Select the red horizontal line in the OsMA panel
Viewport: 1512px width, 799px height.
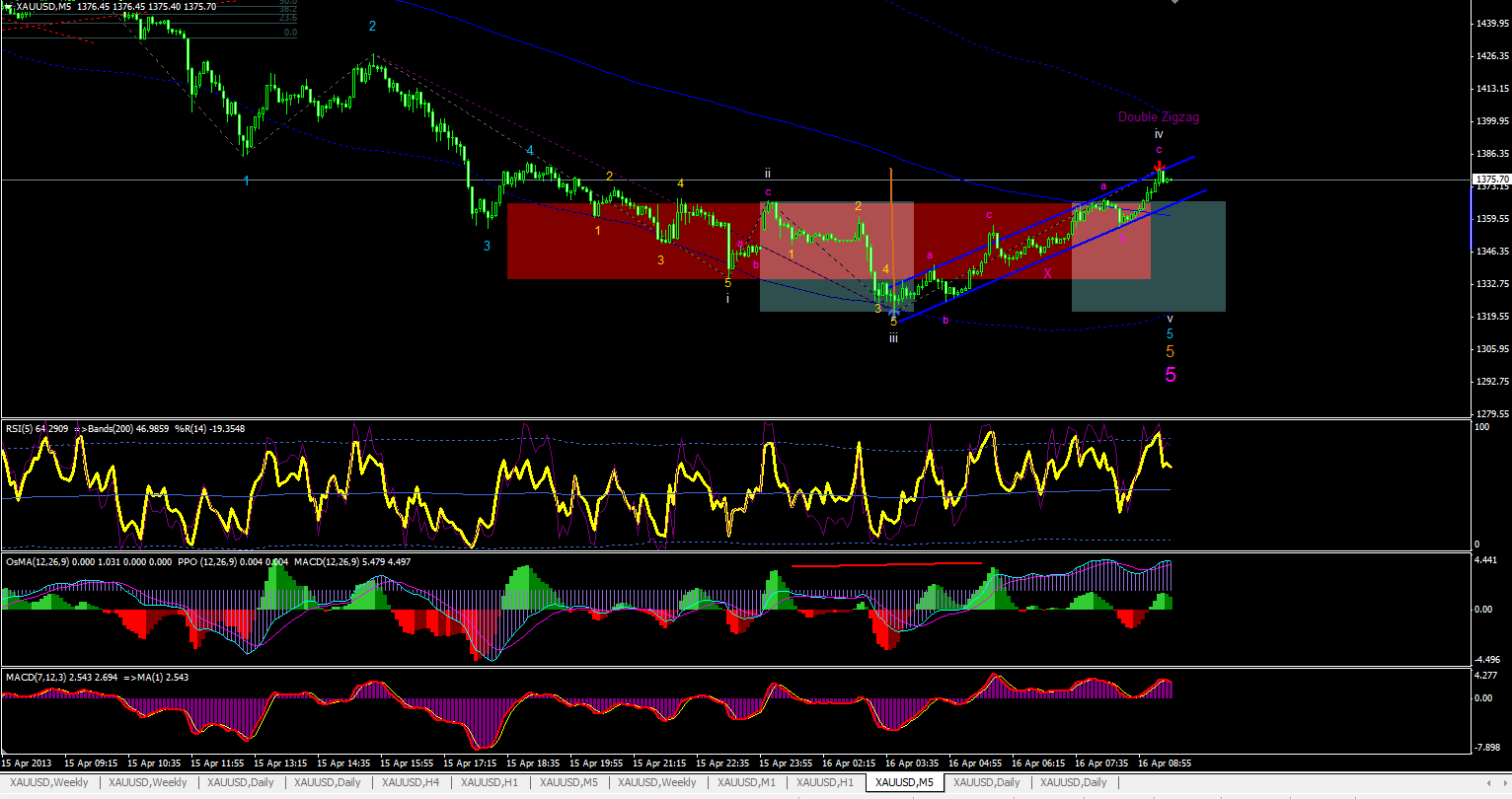click(886, 565)
